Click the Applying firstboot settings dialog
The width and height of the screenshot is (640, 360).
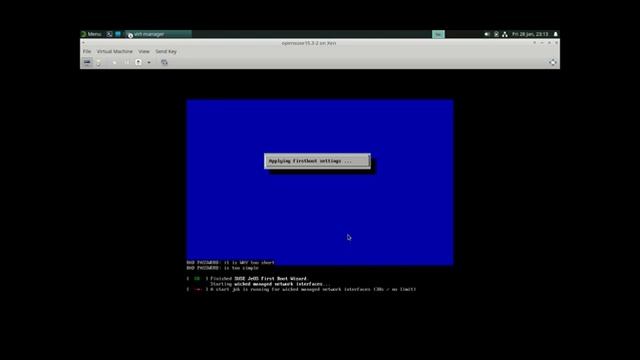click(317, 161)
